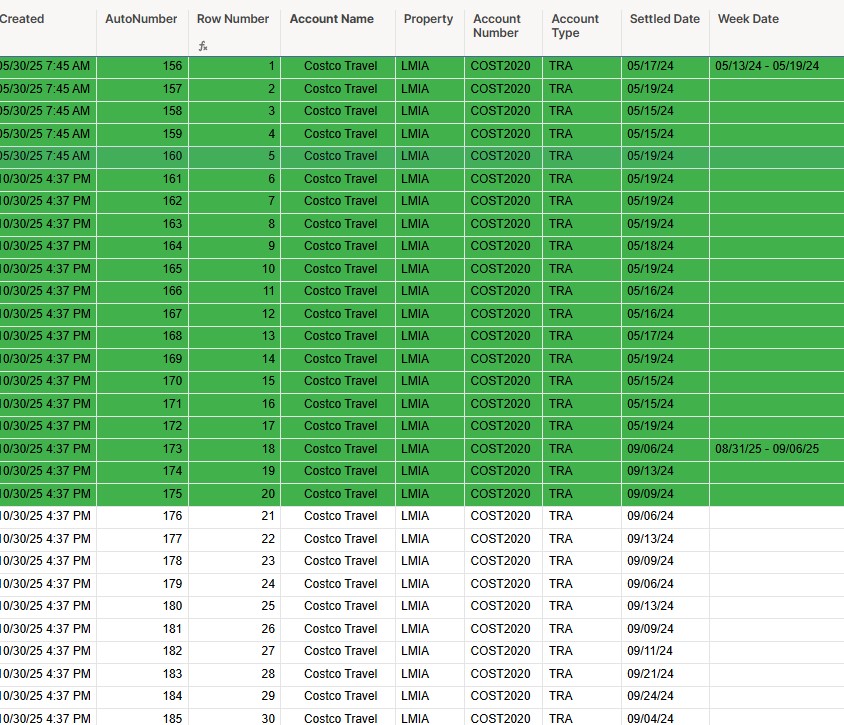
Task: Click the formula icon under Row Number header
Action: (x=202, y=46)
